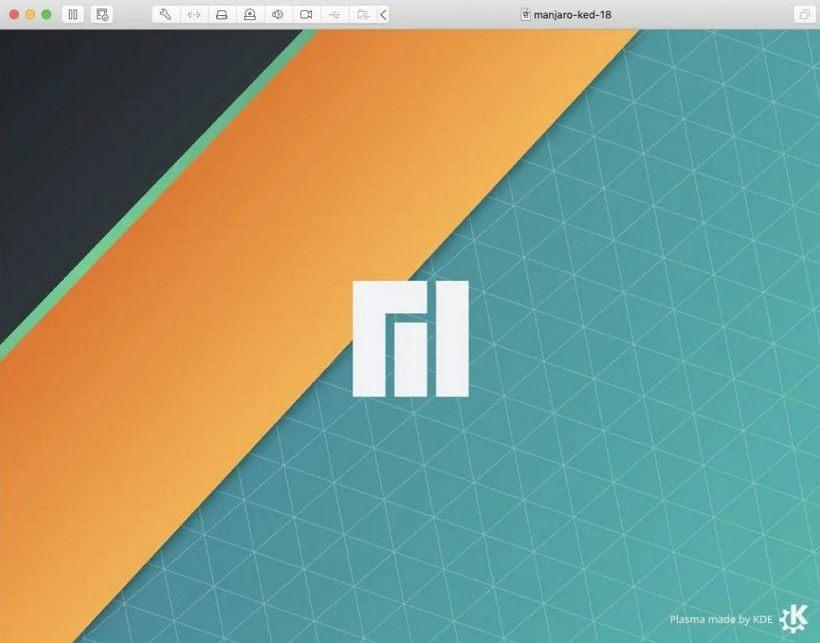The height and width of the screenshot is (643, 820).
Task: Click the yellow minimize window button
Action: tap(30, 15)
